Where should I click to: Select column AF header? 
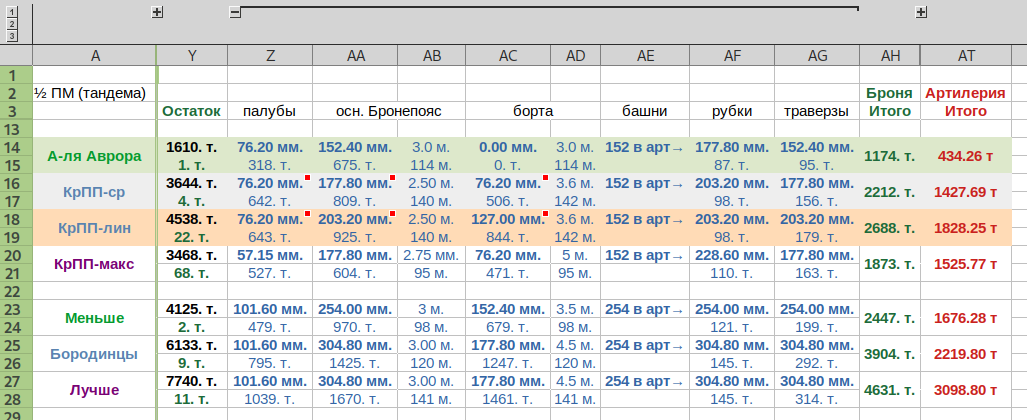pyautogui.click(x=732, y=56)
